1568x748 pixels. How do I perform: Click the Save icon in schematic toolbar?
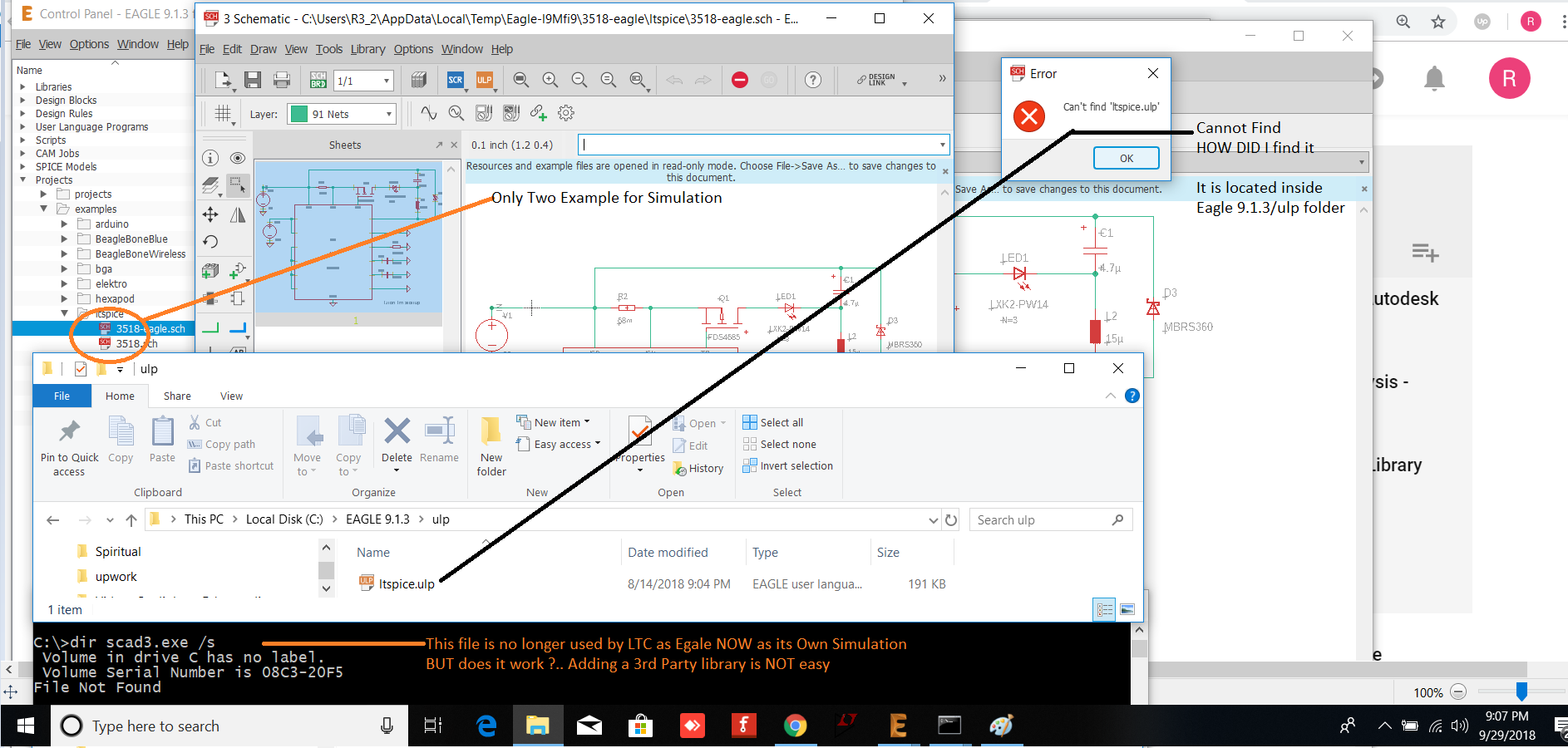click(253, 80)
